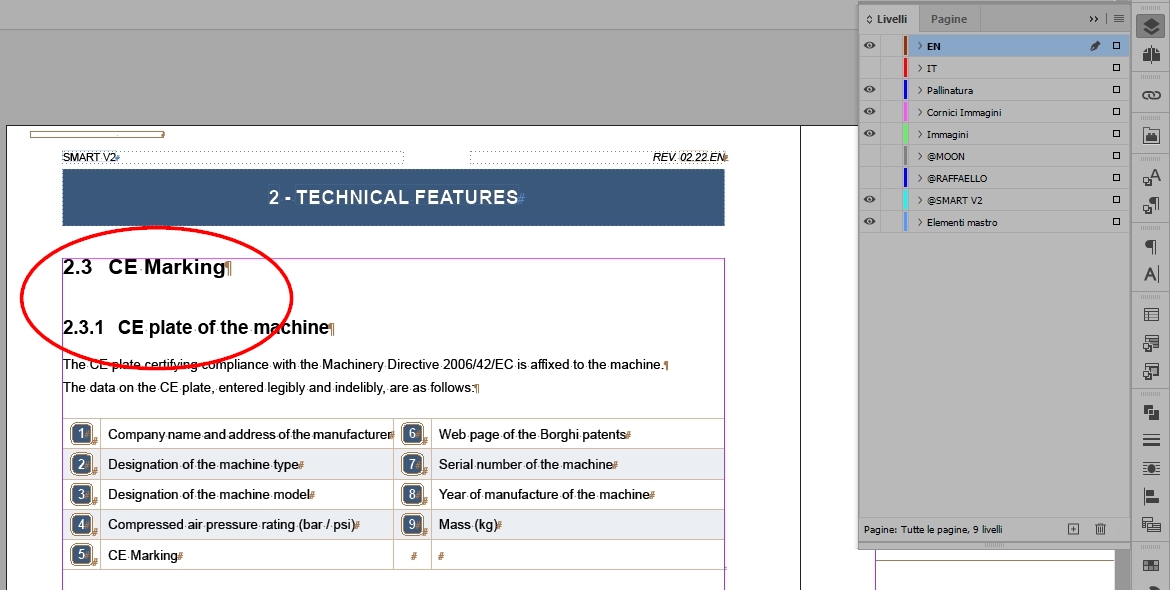Toggle visibility of the Immagini layer
1170x590 pixels.
point(869,134)
